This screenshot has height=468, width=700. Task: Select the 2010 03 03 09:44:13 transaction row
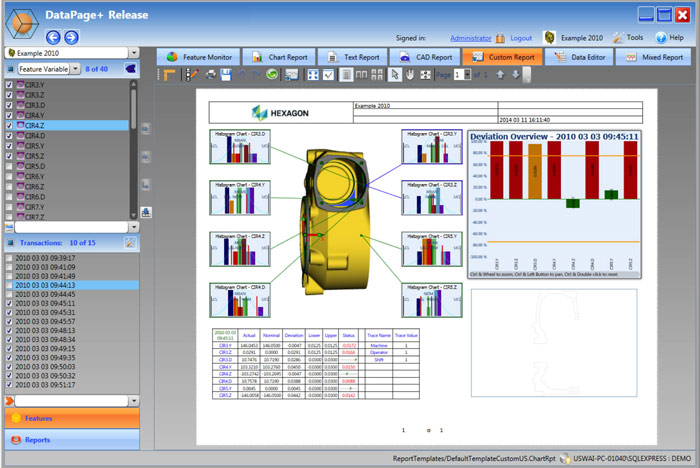pyautogui.click(x=72, y=285)
